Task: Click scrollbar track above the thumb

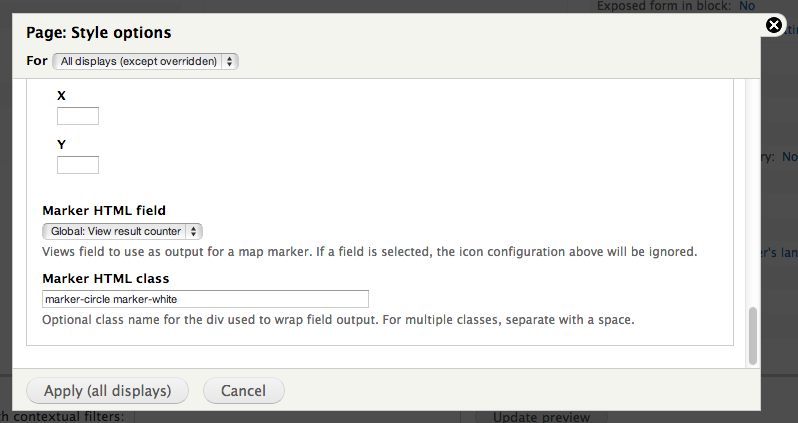Action: (753, 193)
